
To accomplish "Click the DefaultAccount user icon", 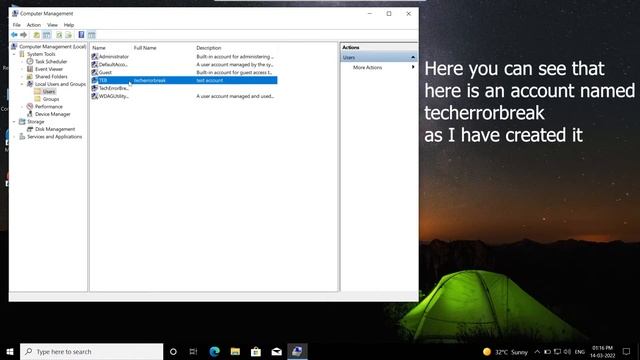I will (x=95, y=64).
